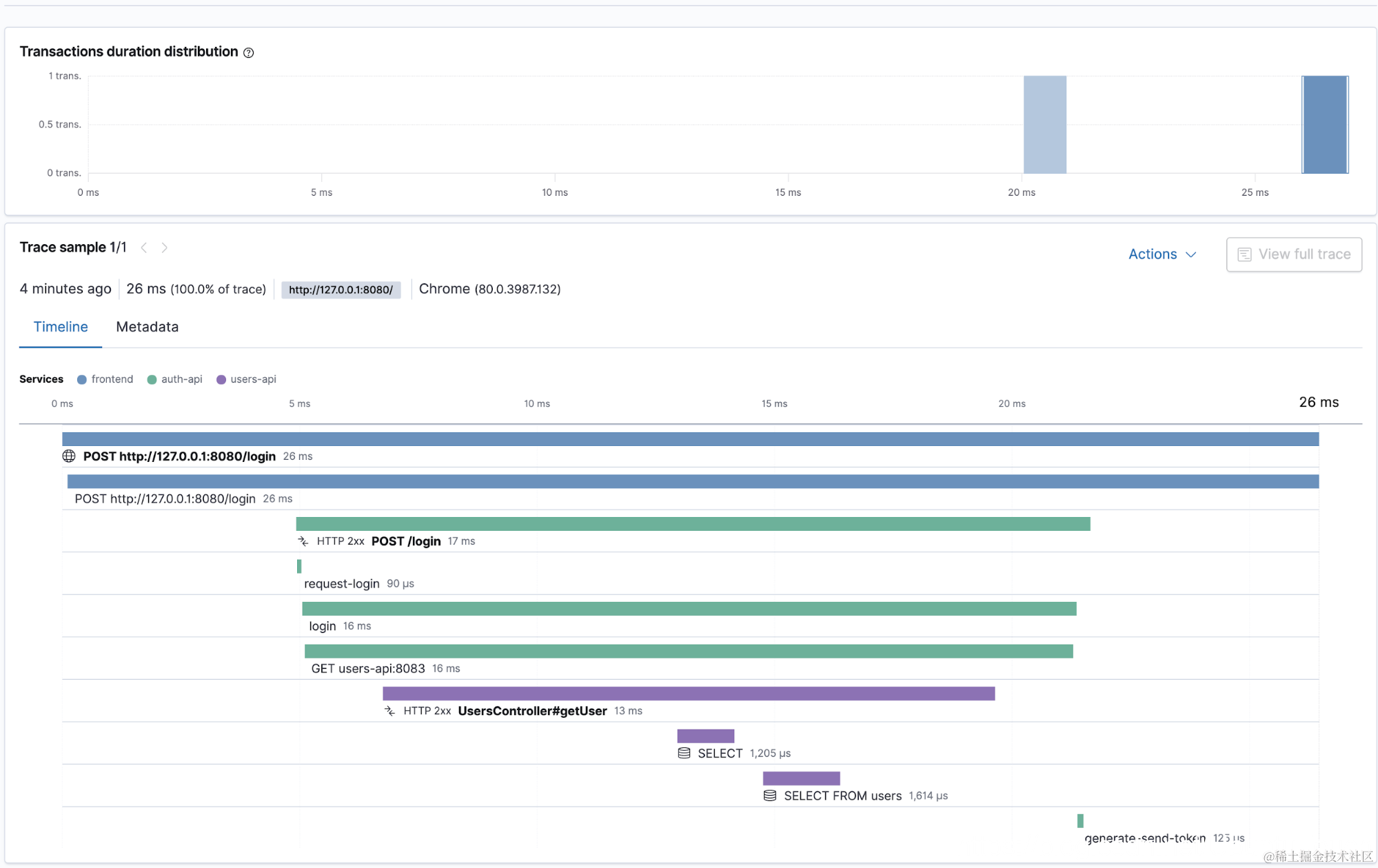This screenshot has height=868, width=1378.
Task: Click the purple UsersController#getUser span bar
Action: (688, 694)
